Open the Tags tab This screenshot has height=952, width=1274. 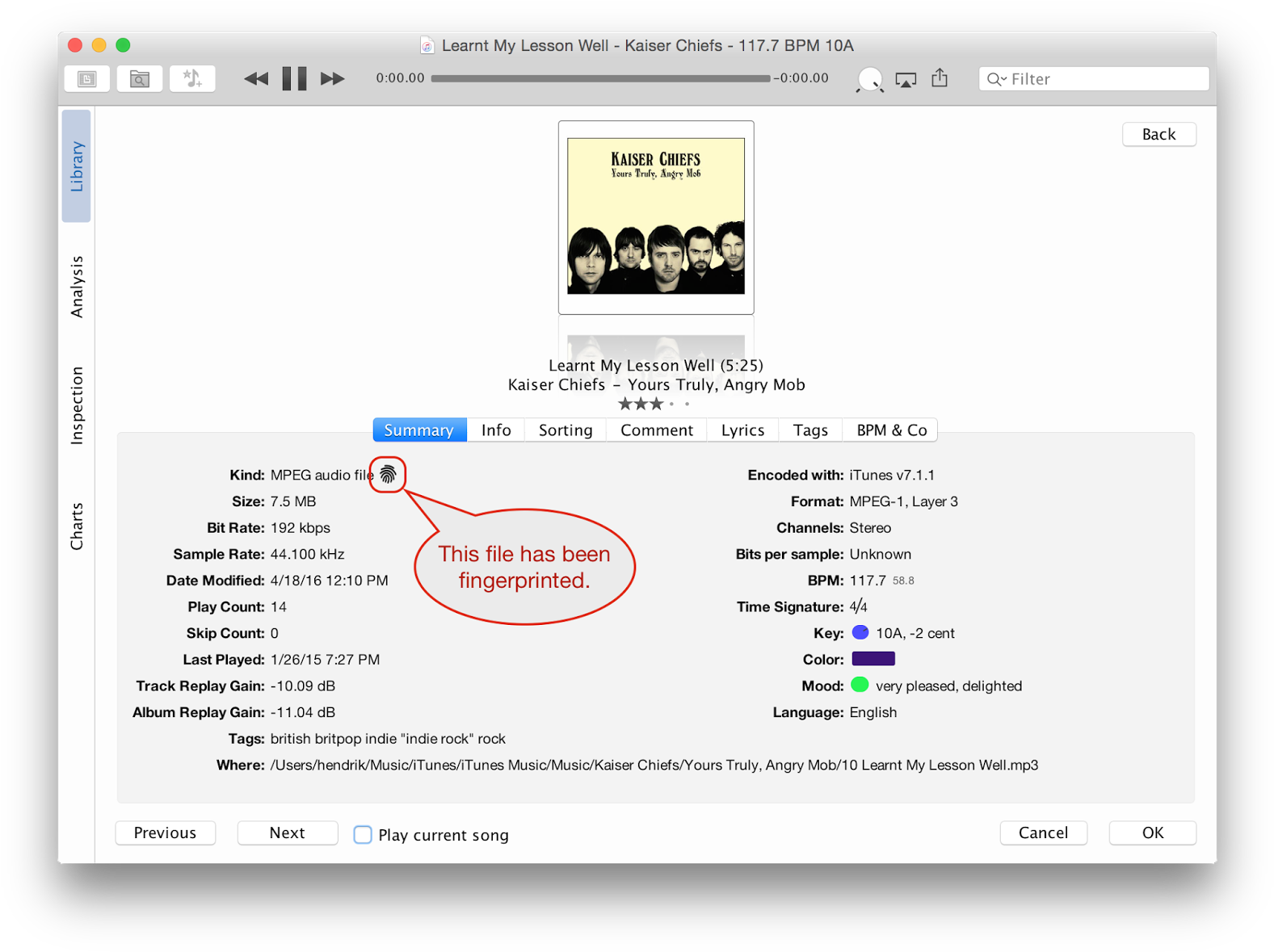[x=810, y=430]
